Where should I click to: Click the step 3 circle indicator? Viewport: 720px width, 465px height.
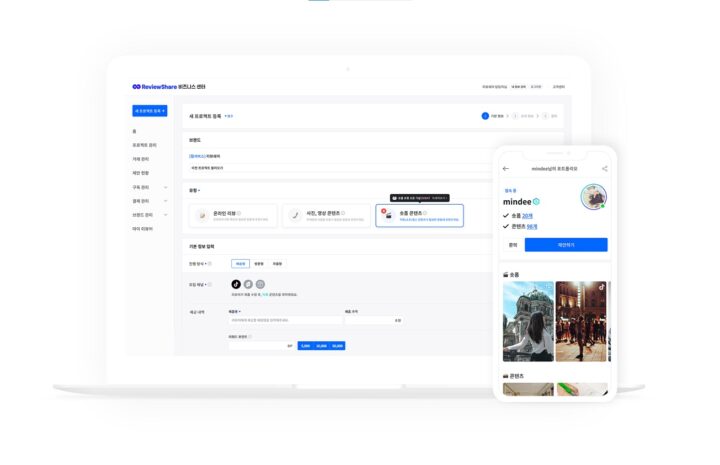point(545,116)
